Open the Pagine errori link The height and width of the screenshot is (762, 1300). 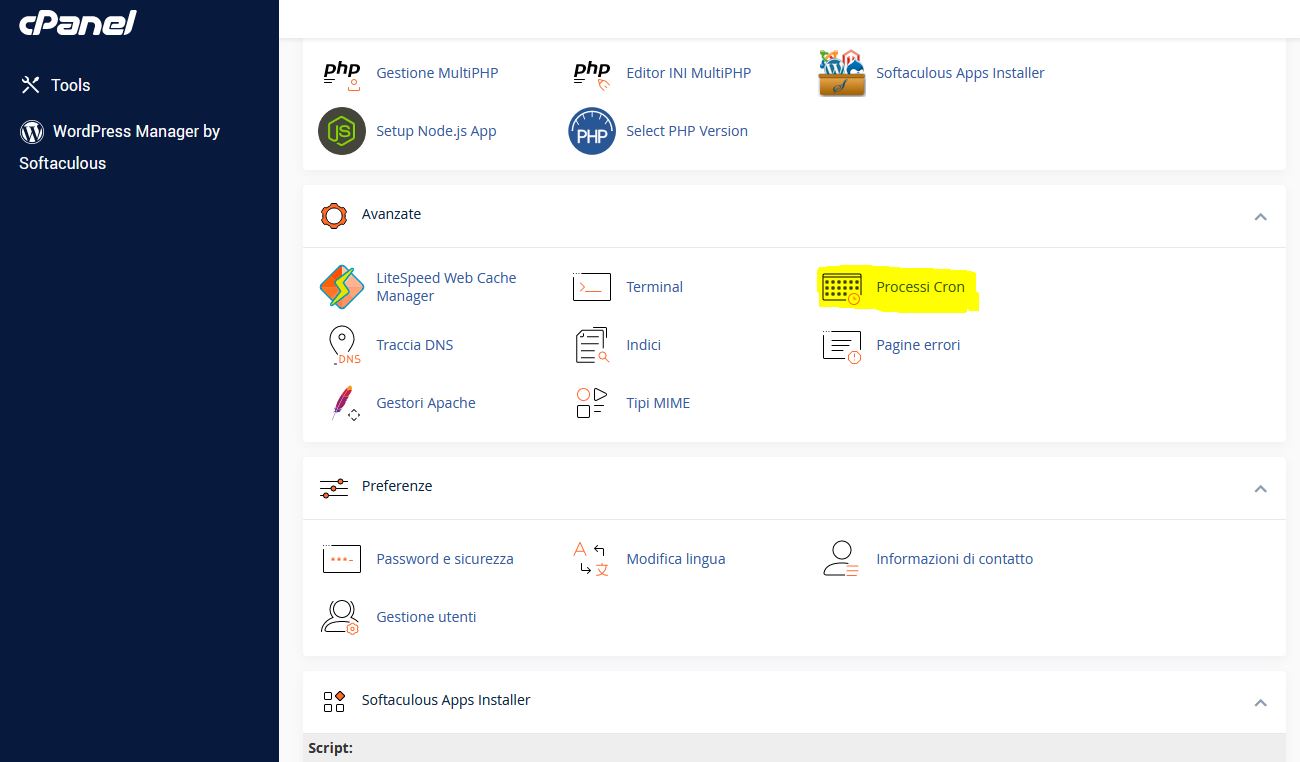918,345
